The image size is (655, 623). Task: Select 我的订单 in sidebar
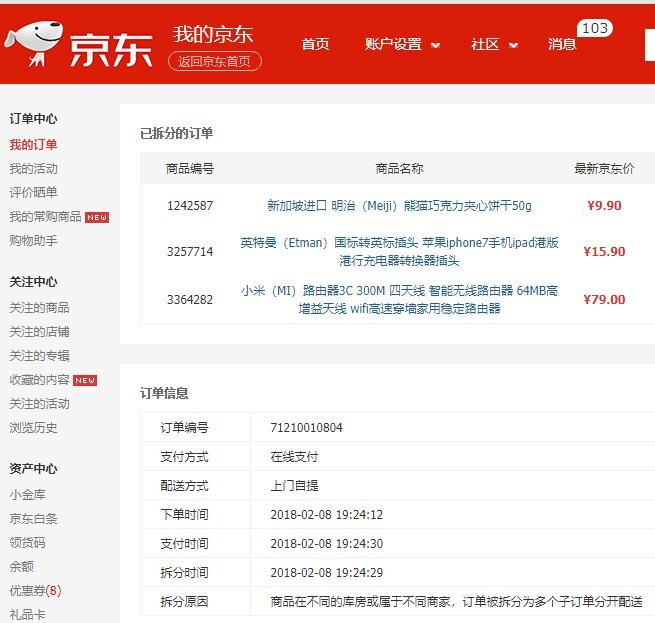pos(33,145)
